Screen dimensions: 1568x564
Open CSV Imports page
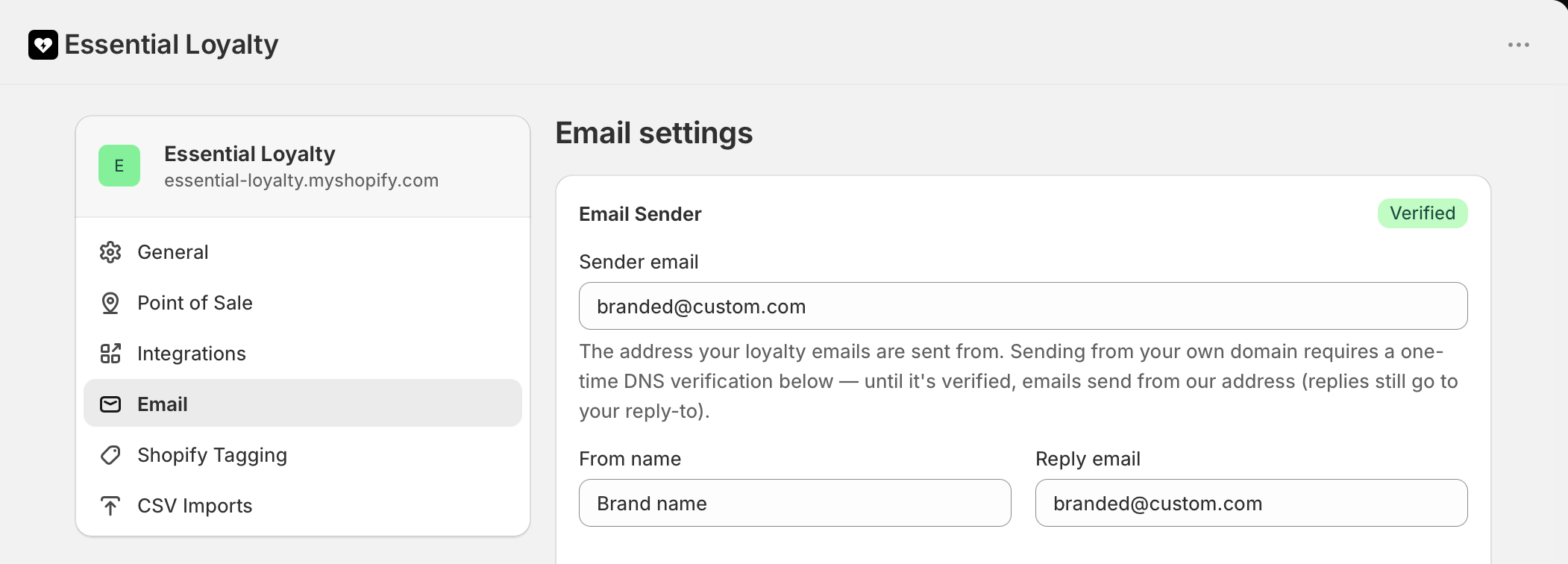(303, 506)
